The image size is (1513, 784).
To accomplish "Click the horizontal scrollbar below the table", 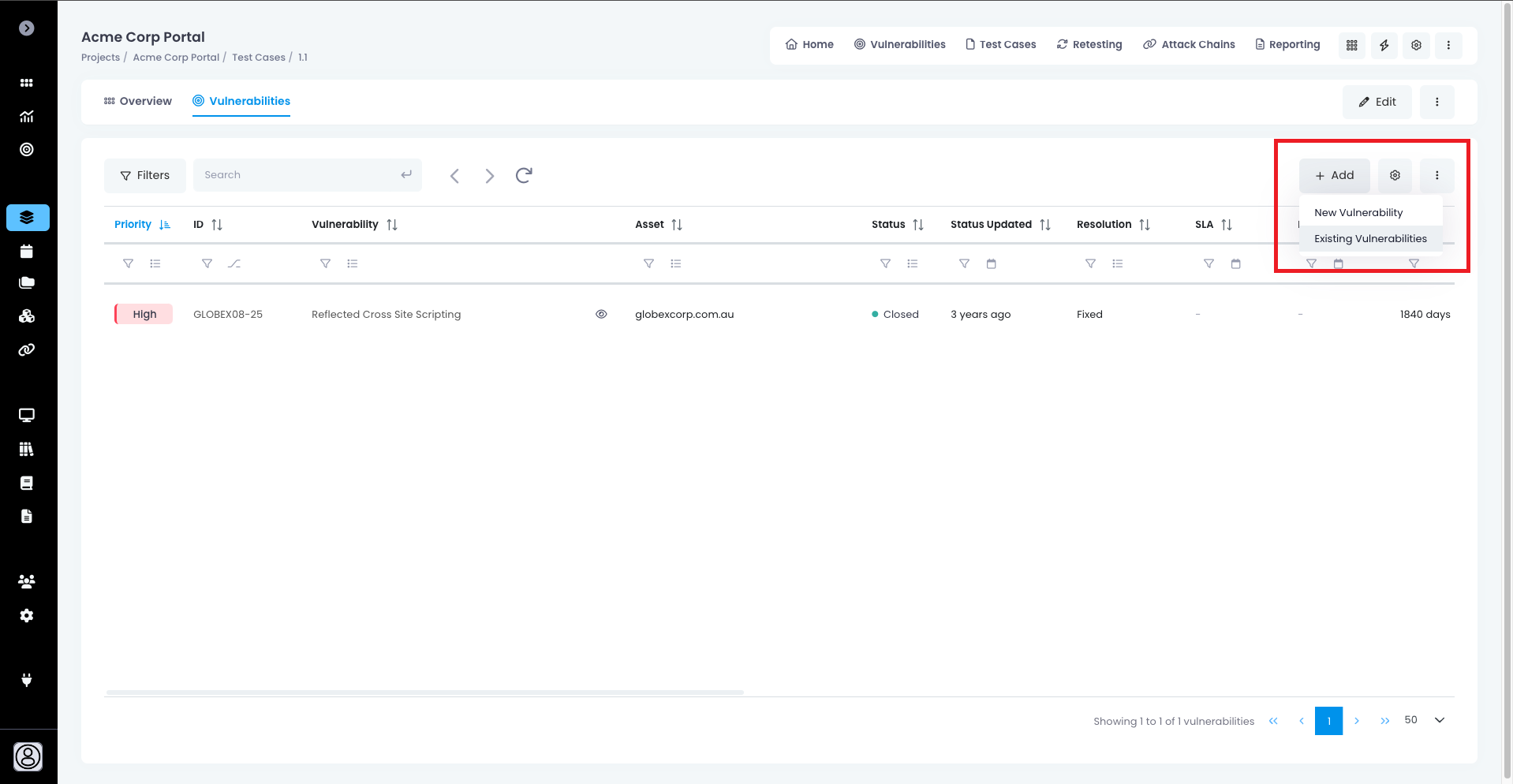I will pyautogui.click(x=424, y=693).
